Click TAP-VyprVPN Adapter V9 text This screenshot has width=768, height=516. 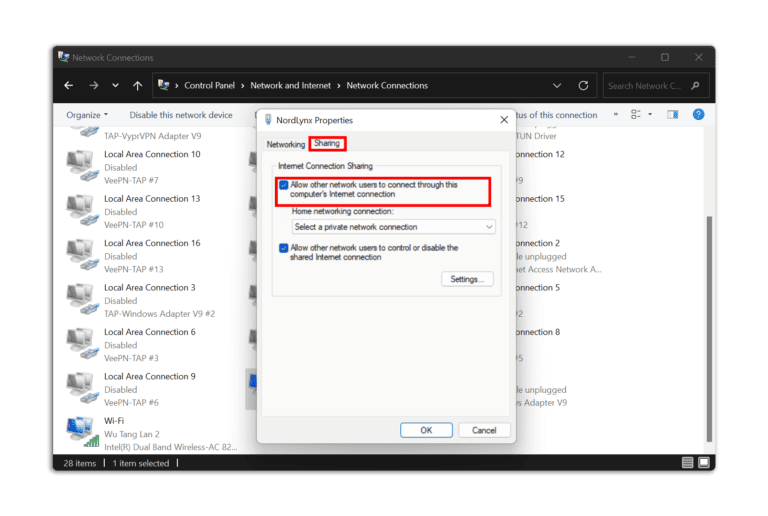point(152,136)
